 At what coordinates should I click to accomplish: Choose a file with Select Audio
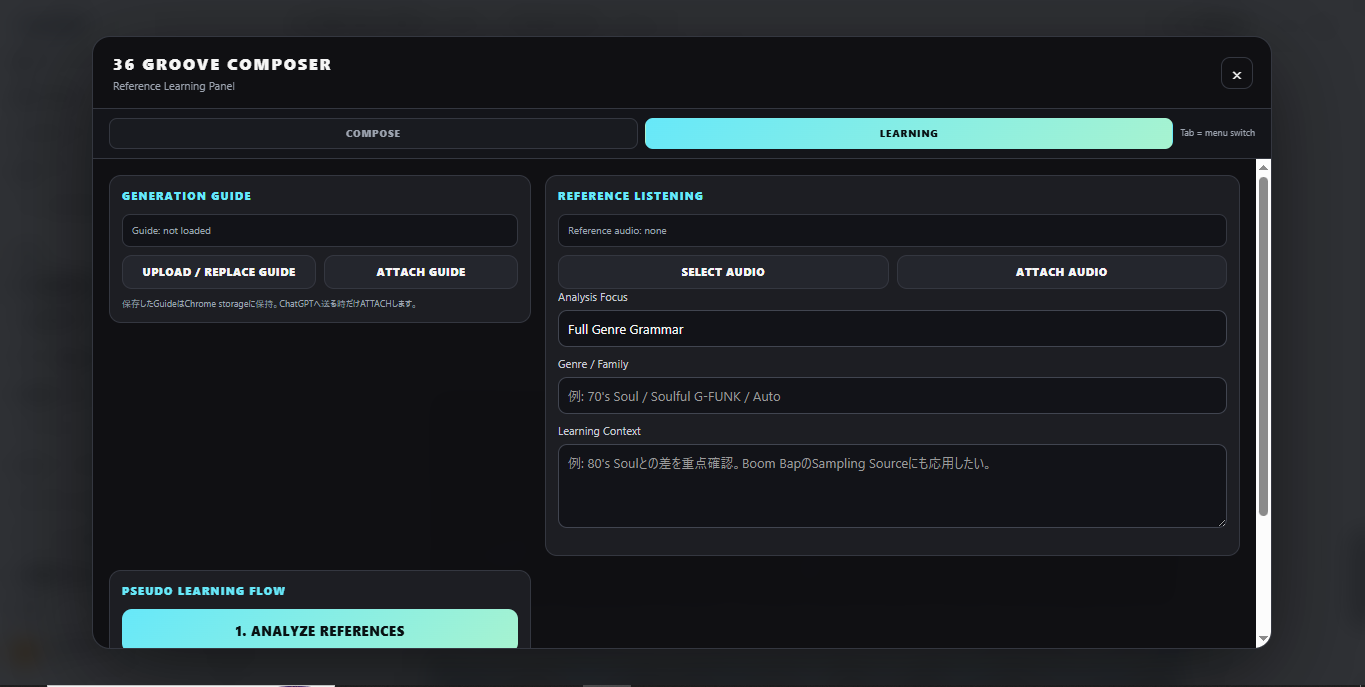(x=723, y=272)
